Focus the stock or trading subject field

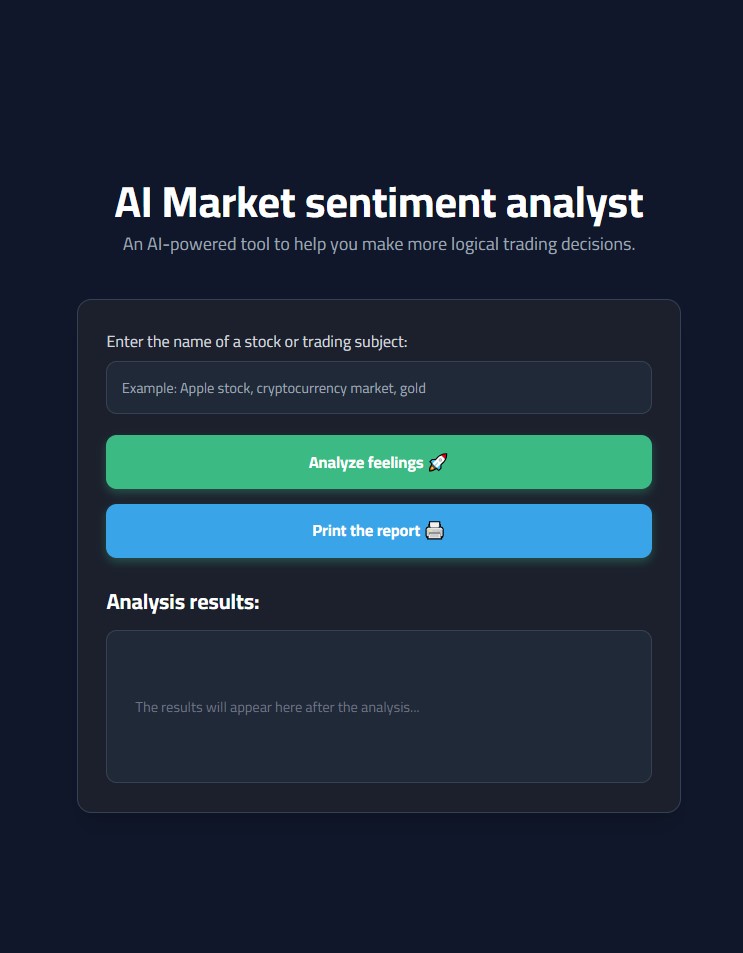click(378, 388)
